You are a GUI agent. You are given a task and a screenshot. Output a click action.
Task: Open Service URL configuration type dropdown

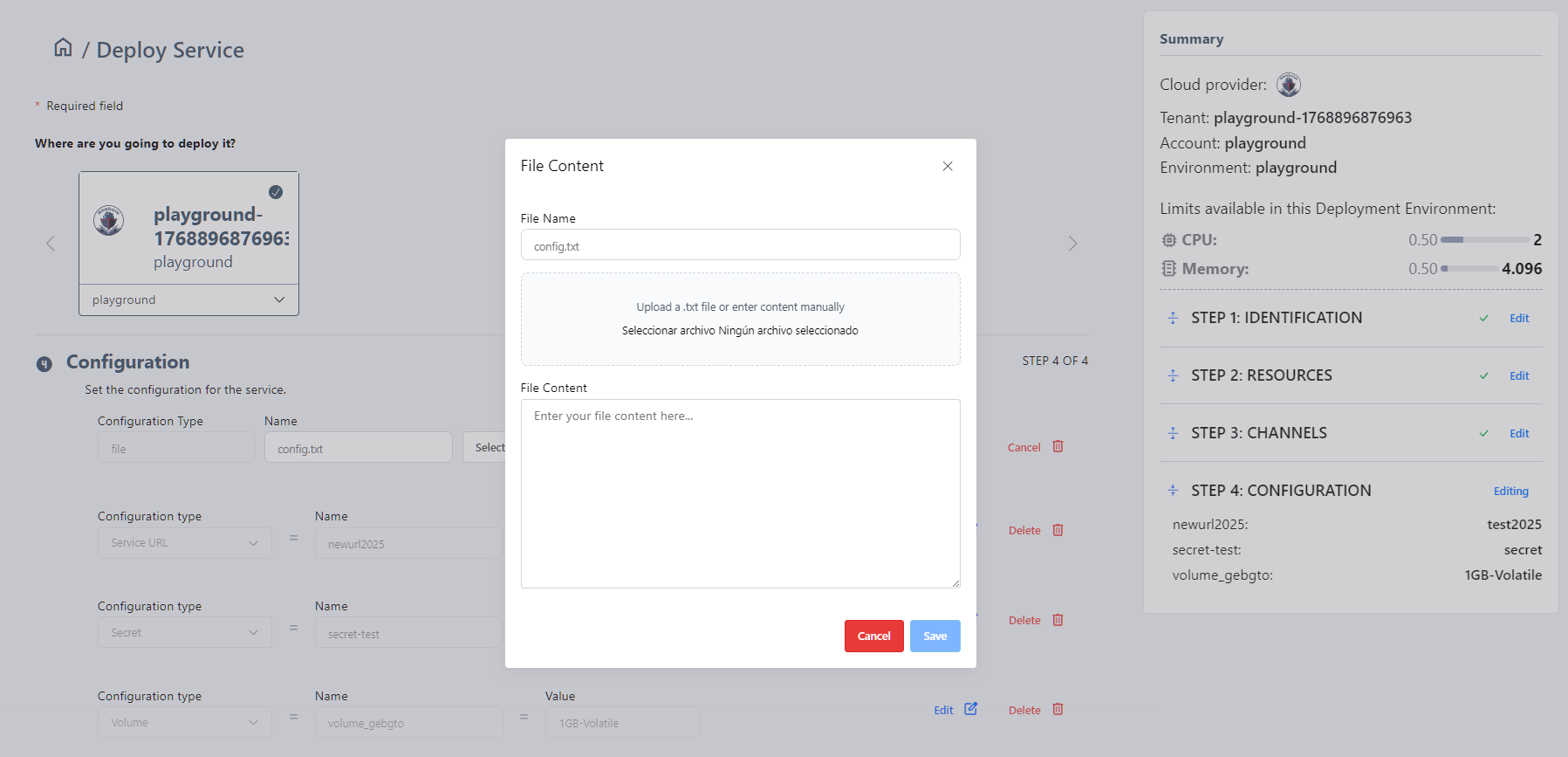[x=184, y=543]
